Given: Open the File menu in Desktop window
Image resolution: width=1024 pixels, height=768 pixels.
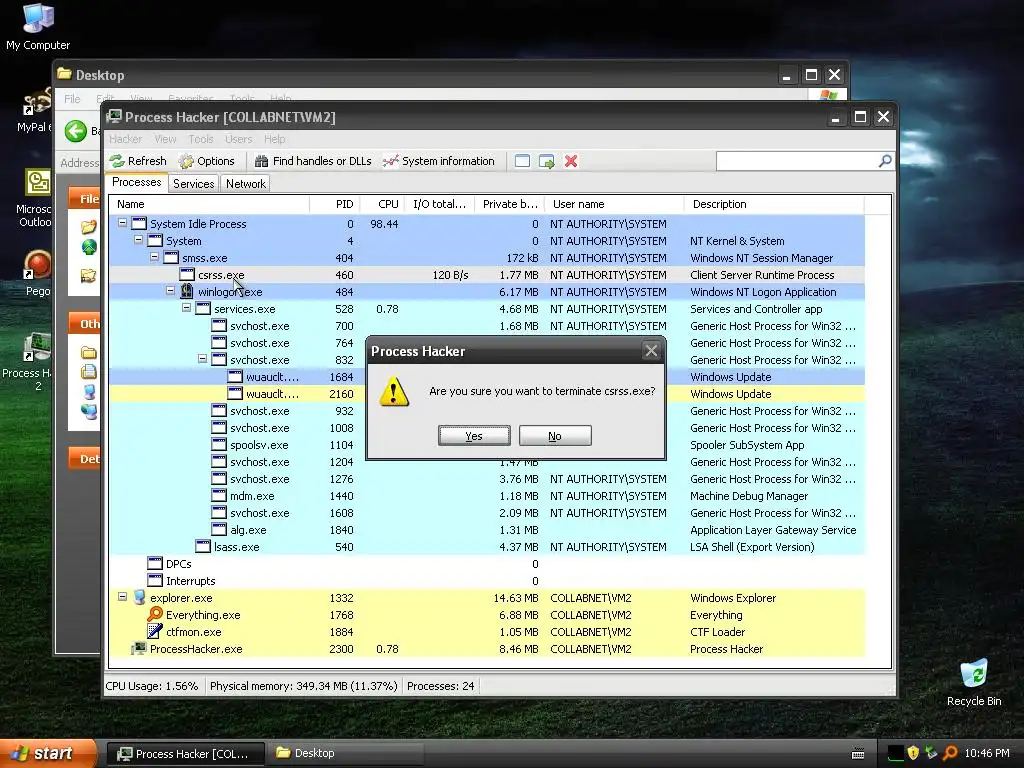Looking at the screenshot, I should pyautogui.click(x=72, y=99).
